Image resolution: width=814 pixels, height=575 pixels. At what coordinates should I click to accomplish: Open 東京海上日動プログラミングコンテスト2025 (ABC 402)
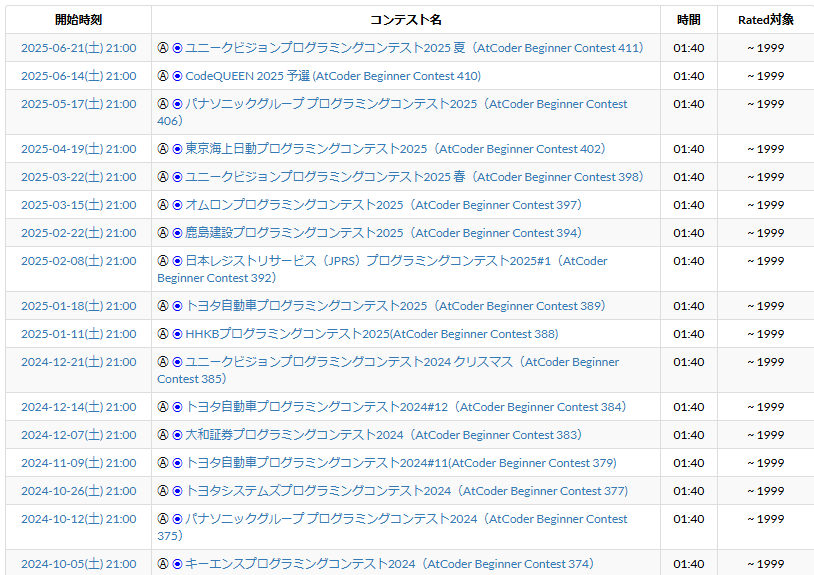[396, 149]
